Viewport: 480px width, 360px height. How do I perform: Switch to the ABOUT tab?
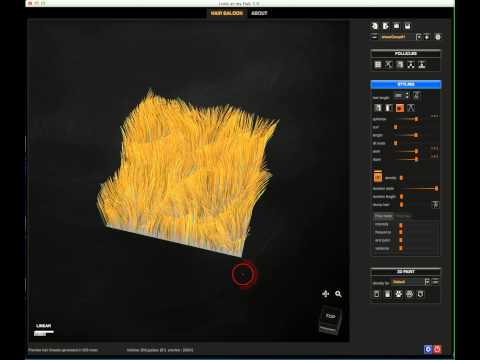coord(259,13)
